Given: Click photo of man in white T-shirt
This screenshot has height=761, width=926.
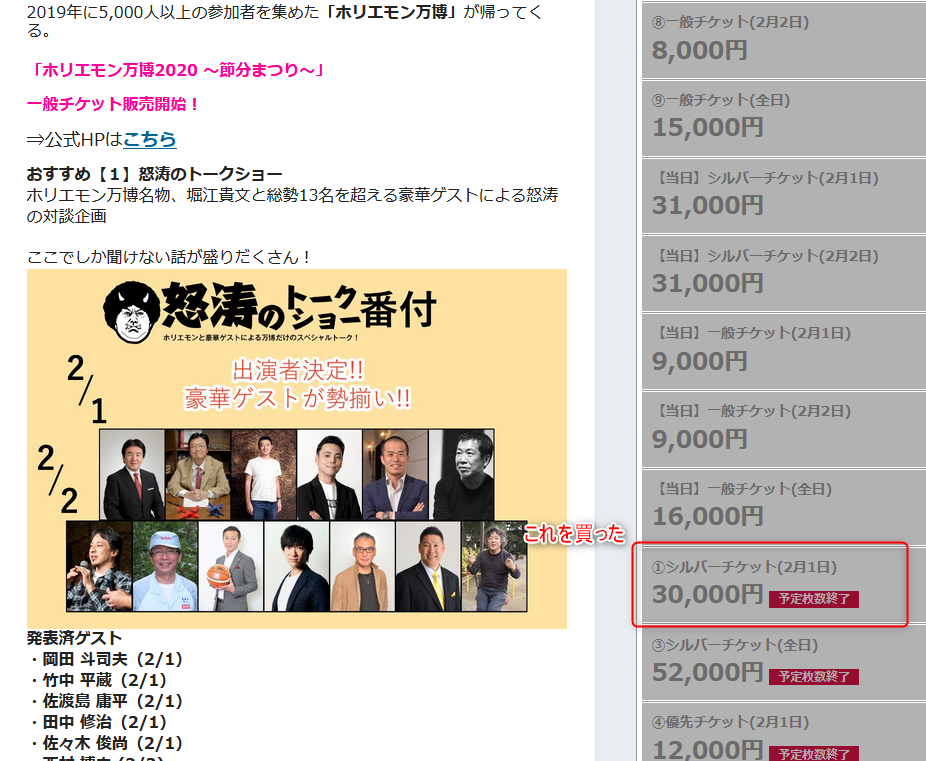Looking at the screenshot, I should pyautogui.click(x=264, y=475).
